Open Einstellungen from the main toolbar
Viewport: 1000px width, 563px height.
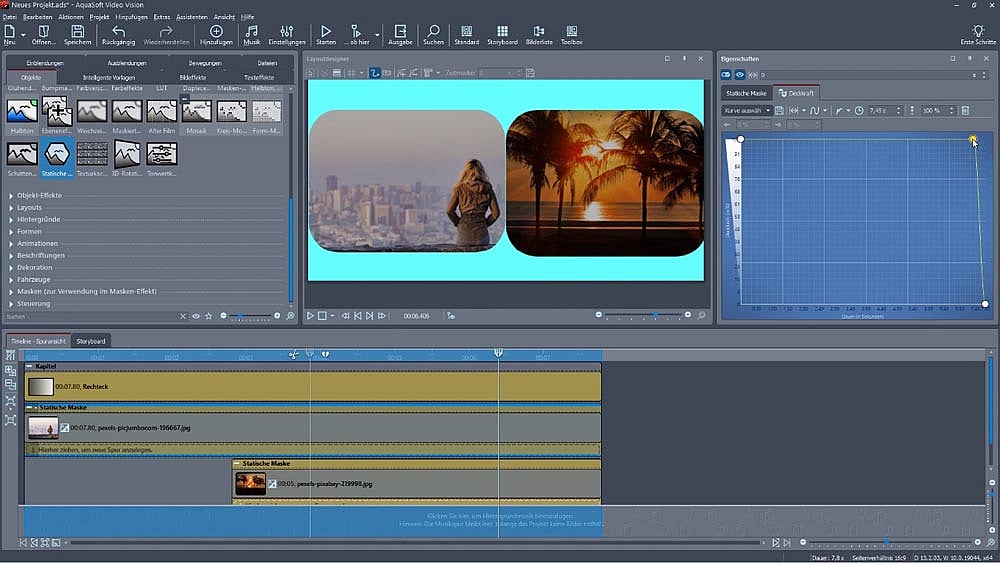point(287,32)
